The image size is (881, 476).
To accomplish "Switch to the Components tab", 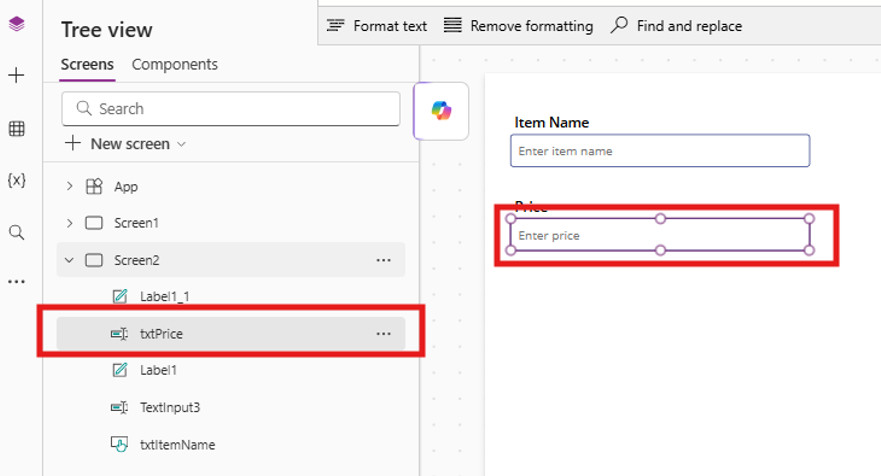I will click(x=175, y=64).
